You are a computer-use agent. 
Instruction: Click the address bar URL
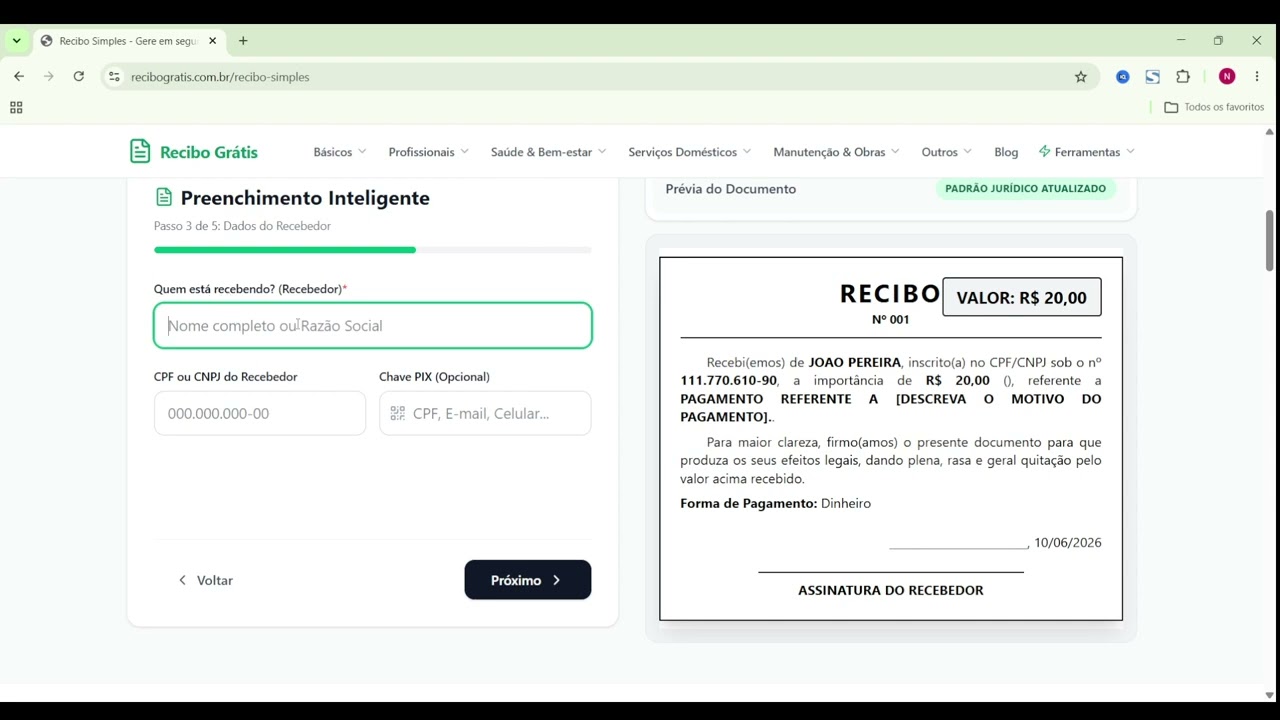(x=220, y=77)
